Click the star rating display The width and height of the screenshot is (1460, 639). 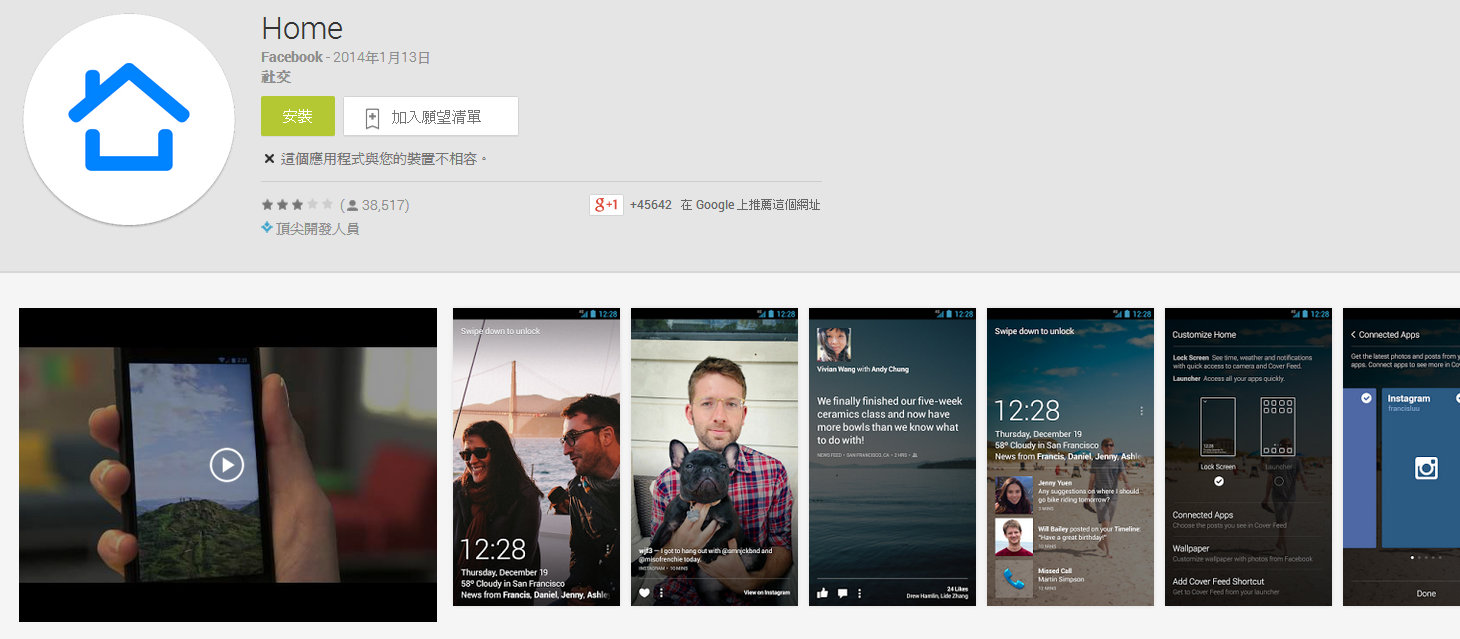[297, 204]
